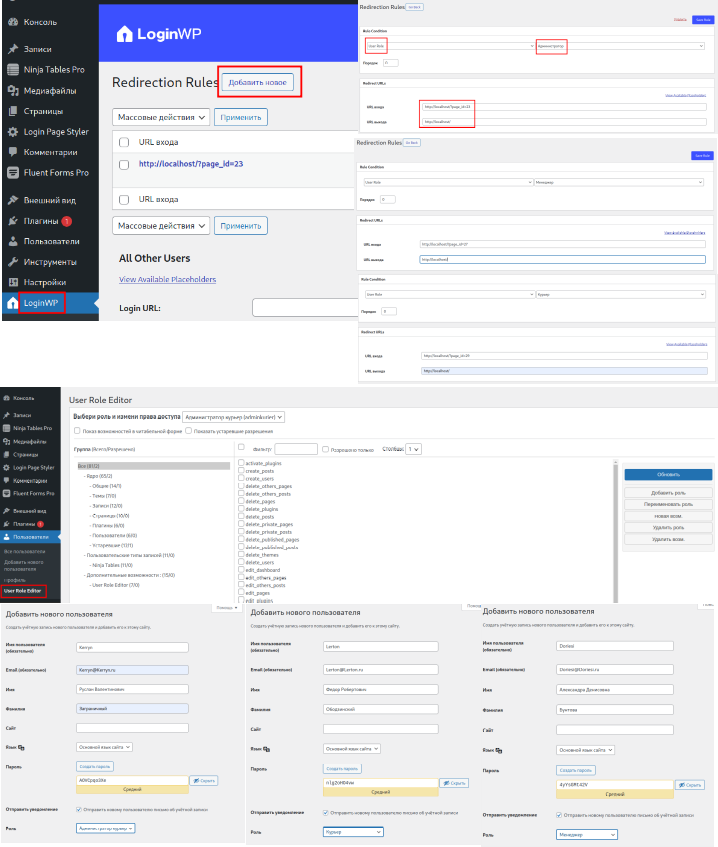718x847 pixels.
Task: Click the capabilities list scrollbar
Action: tap(615, 531)
